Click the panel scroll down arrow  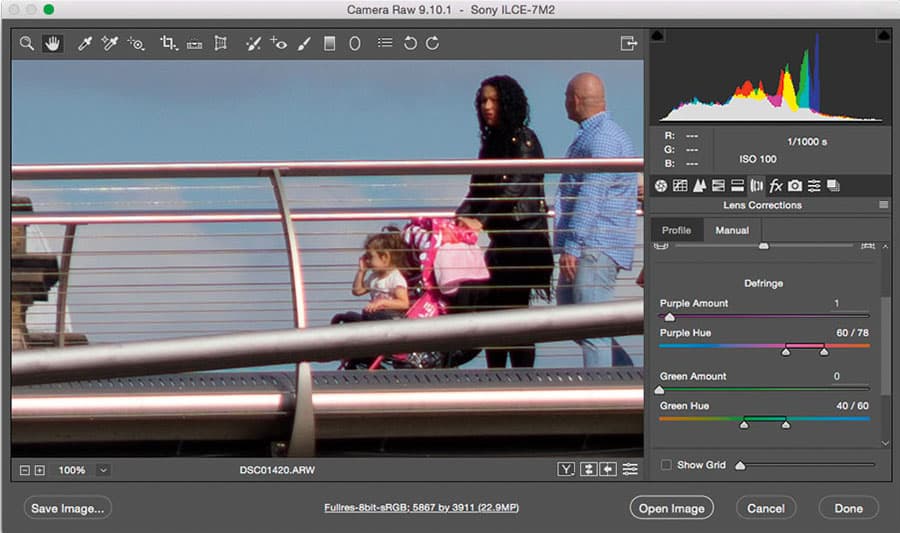[x=885, y=443]
